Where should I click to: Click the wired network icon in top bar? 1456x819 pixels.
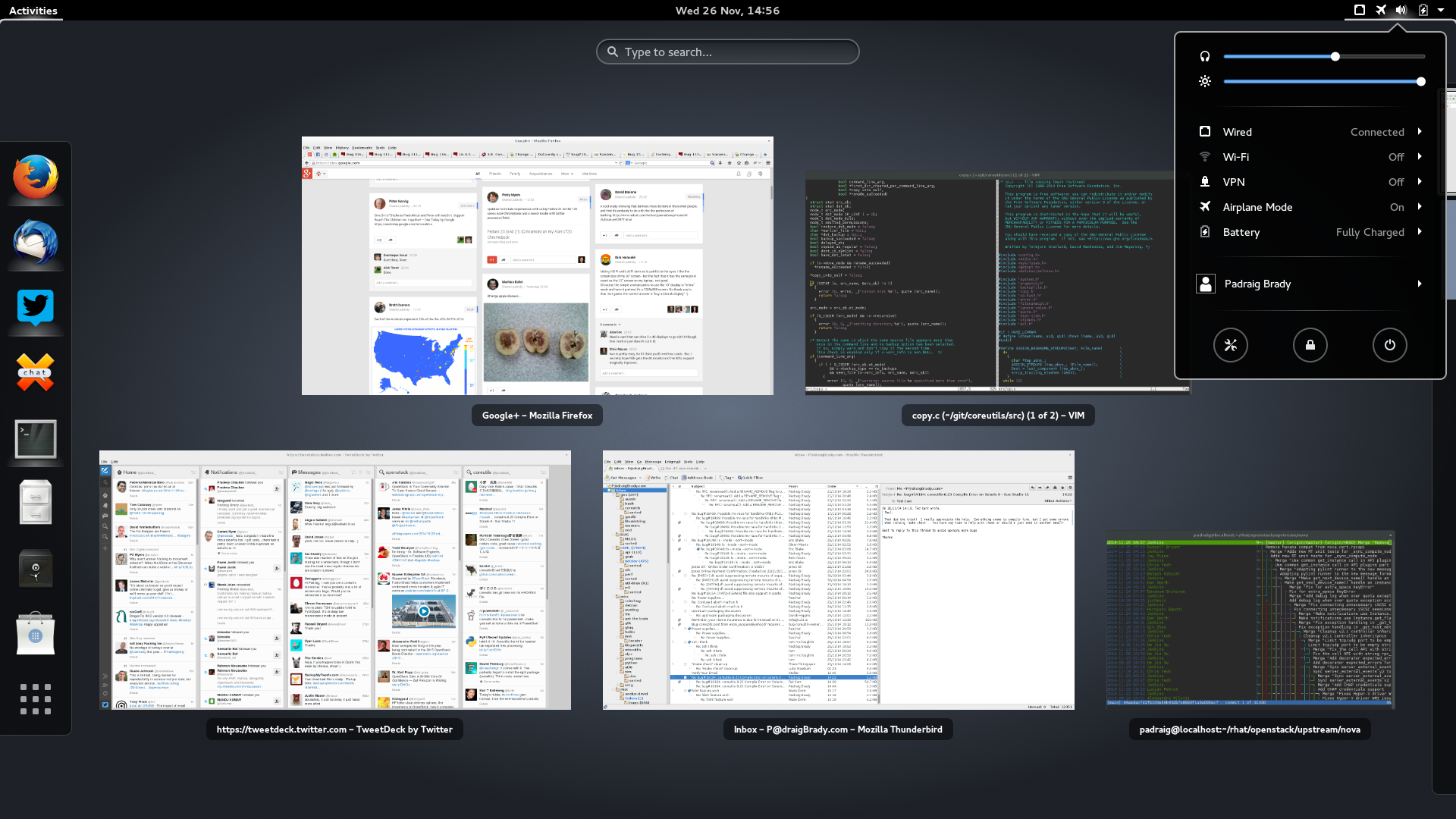pyautogui.click(x=1360, y=10)
